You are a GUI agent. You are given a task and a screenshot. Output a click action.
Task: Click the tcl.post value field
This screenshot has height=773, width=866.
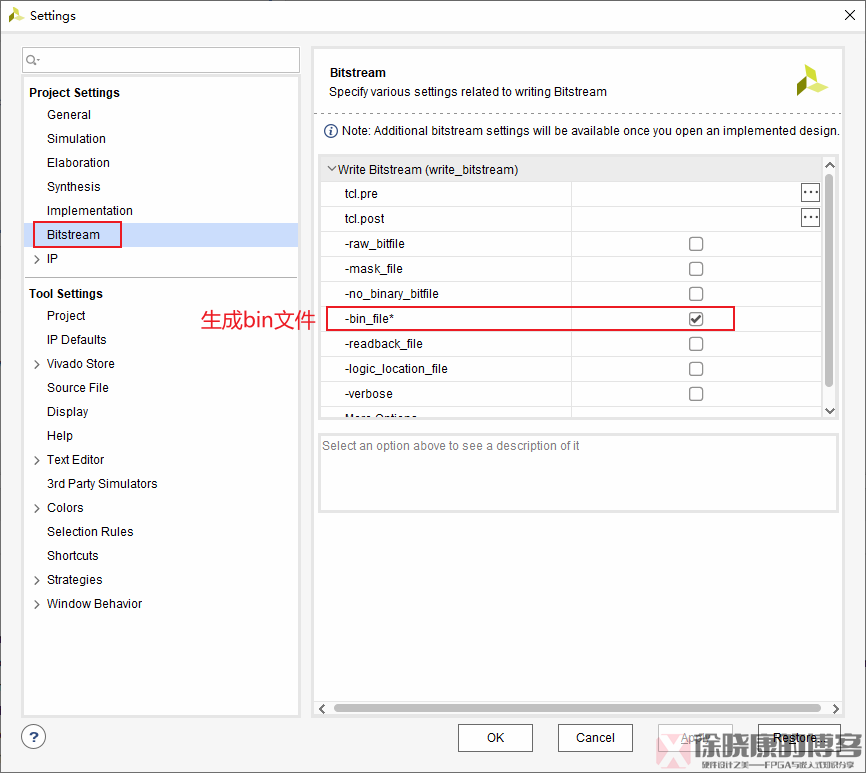pyautogui.click(x=685, y=219)
